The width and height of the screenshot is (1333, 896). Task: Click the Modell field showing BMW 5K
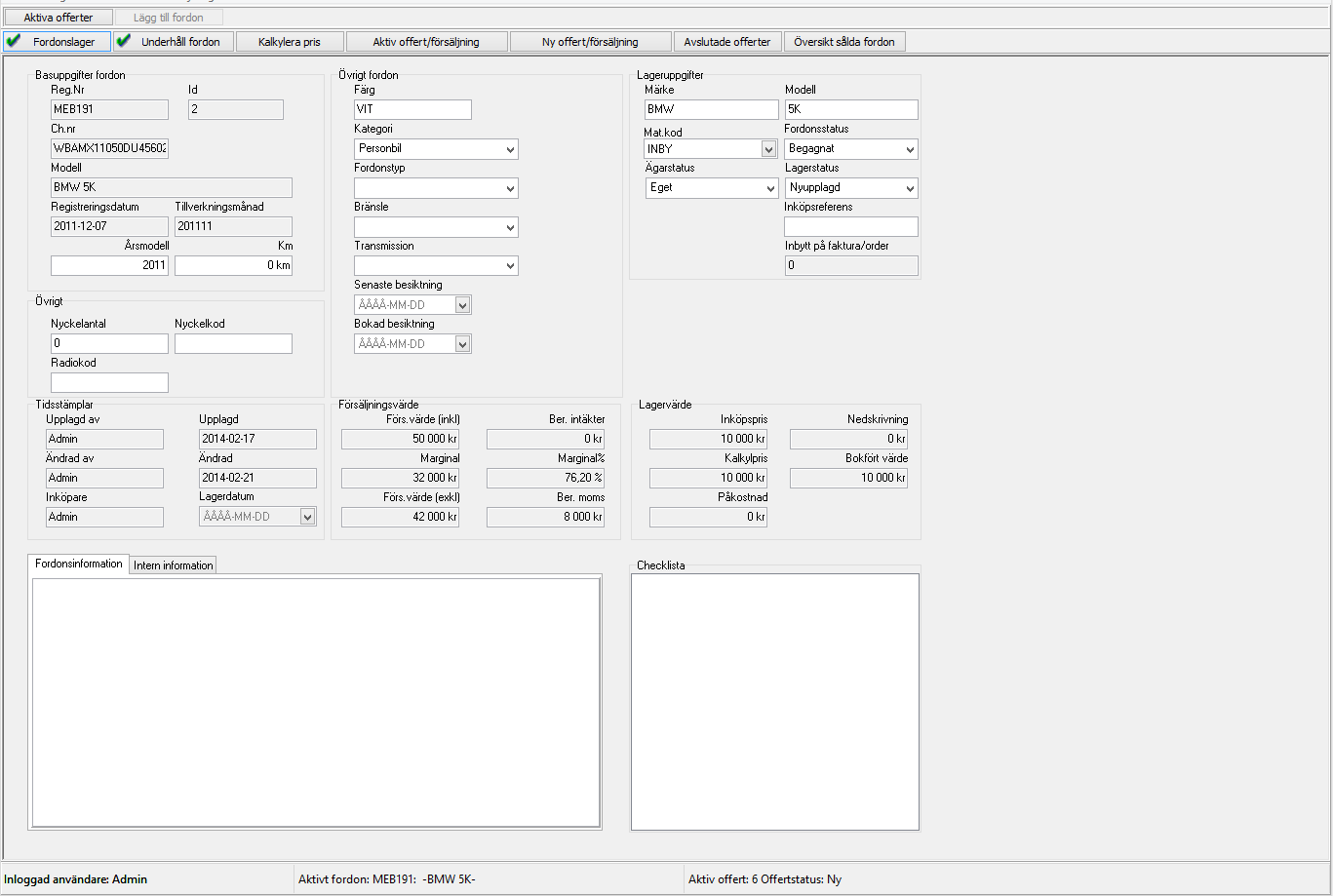(x=172, y=187)
